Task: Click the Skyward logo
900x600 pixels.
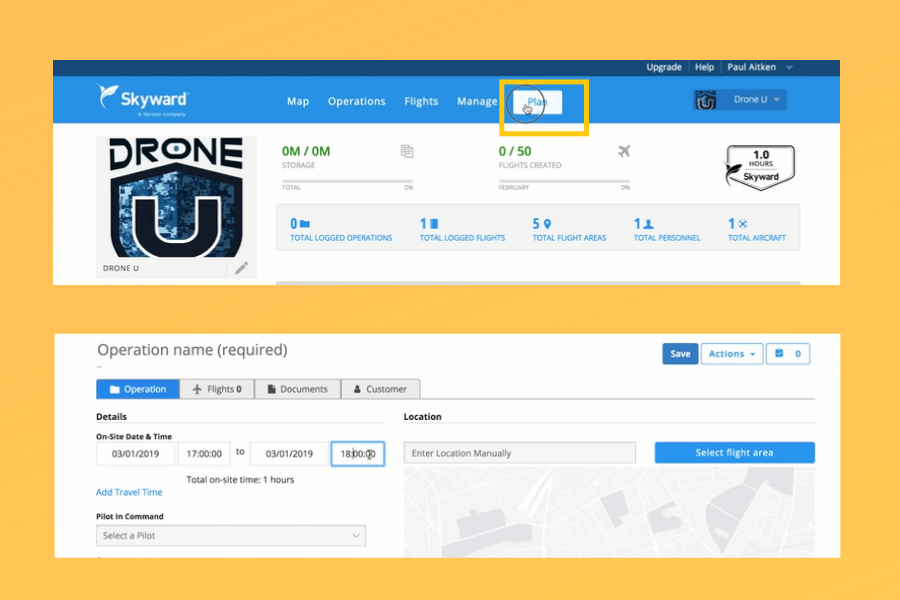Action: [x=143, y=99]
